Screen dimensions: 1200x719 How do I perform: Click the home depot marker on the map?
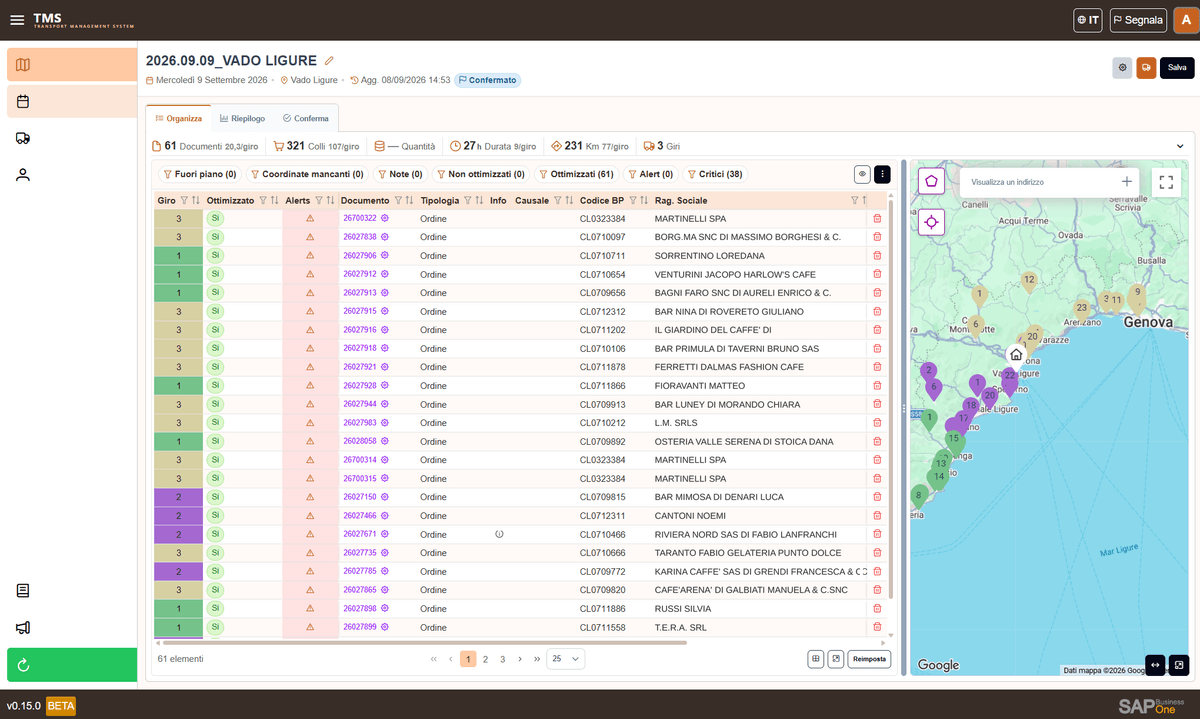(x=1016, y=354)
